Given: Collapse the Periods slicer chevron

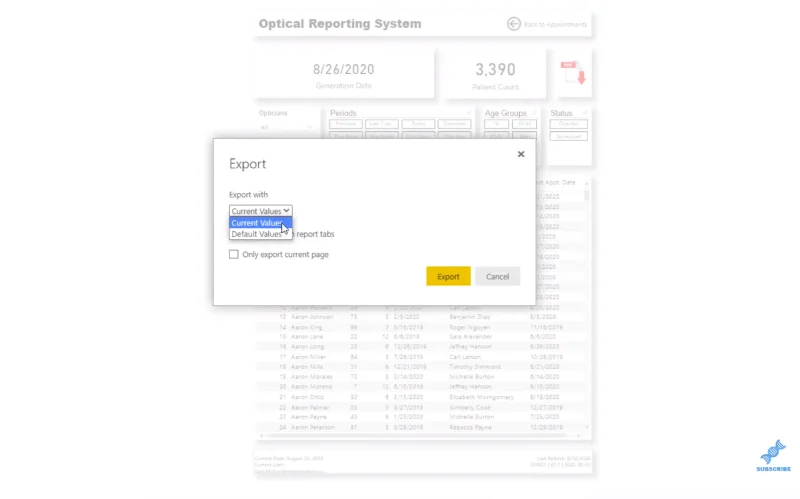Looking at the screenshot, I should click(468, 113).
